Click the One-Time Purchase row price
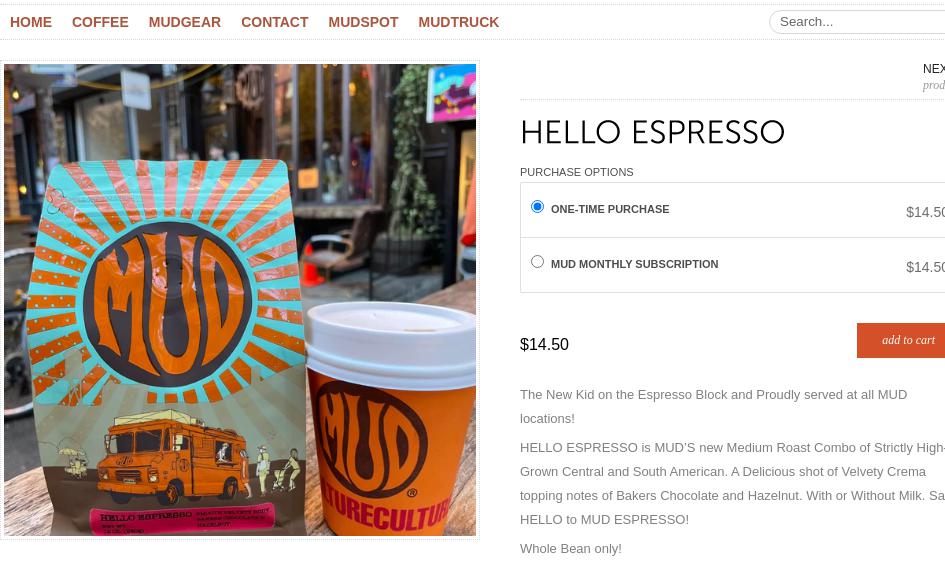Image resolution: width=945 pixels, height=565 pixels. 925,212
